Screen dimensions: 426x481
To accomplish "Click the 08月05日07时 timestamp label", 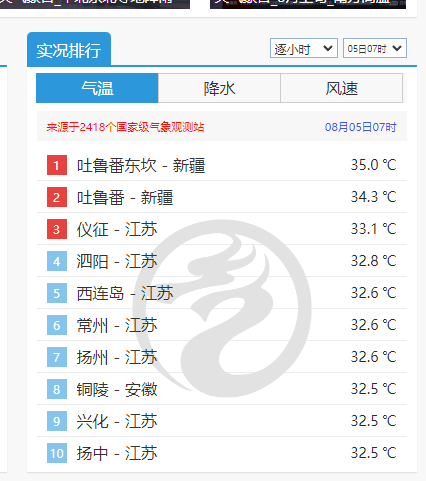I will click(x=361, y=127).
